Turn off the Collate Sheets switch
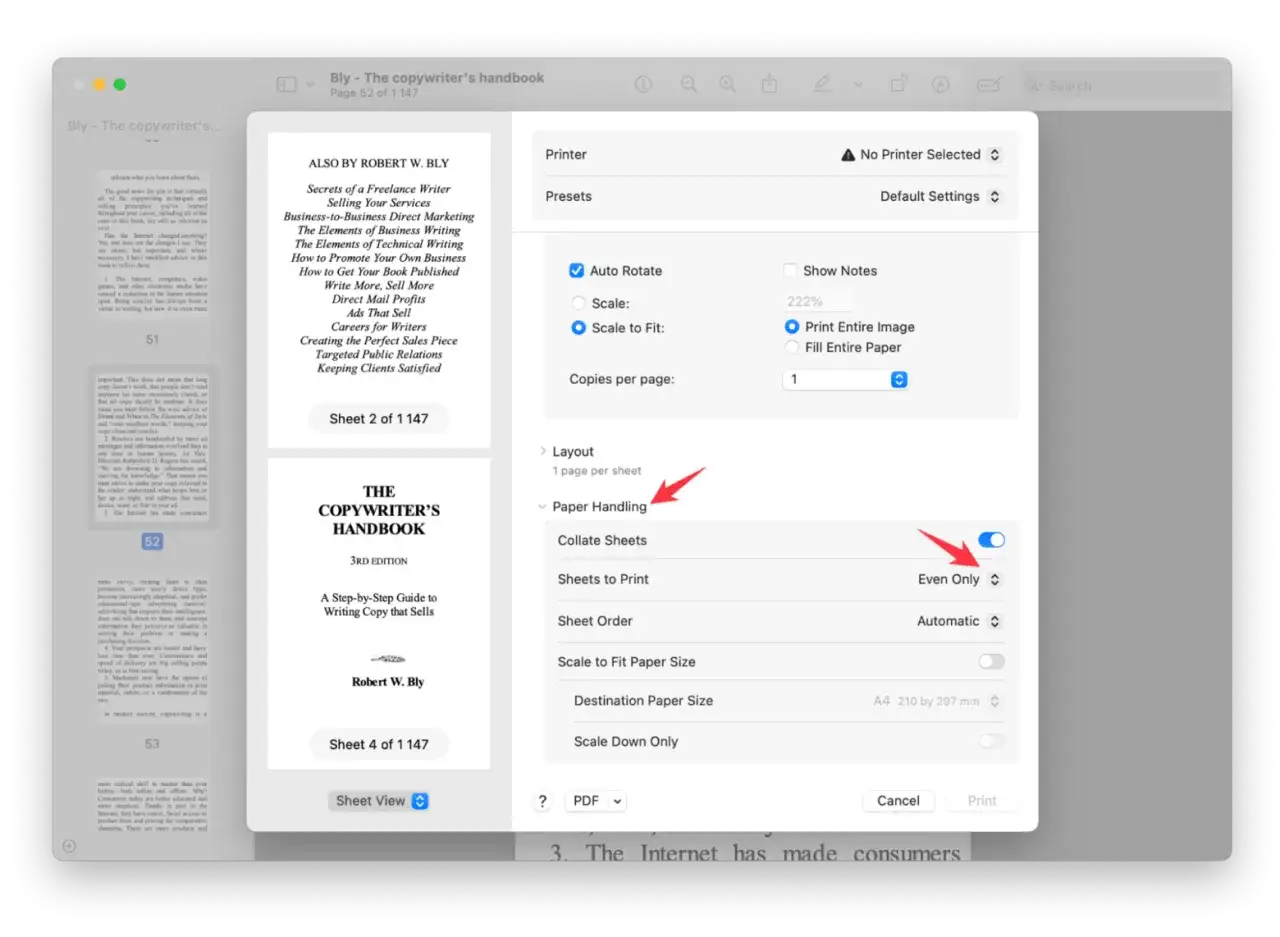Screen dimensions: 1280x937 point(991,540)
